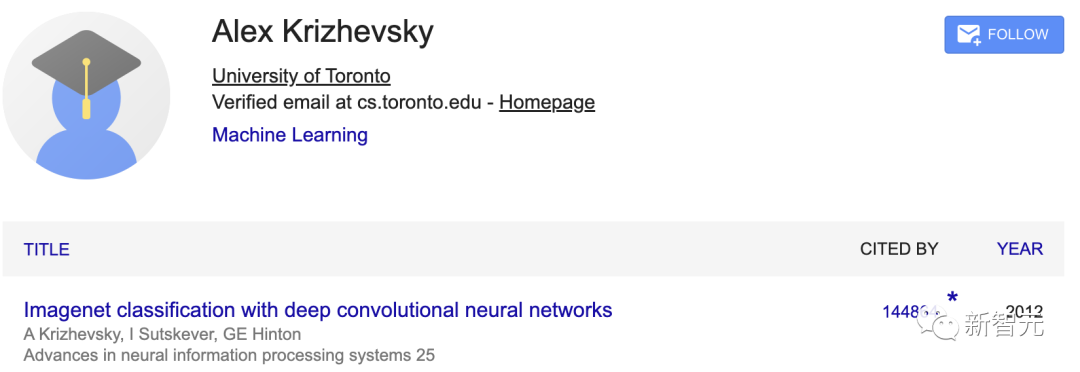Image resolution: width=1080 pixels, height=372 pixels.
Task: Click the authors line A Krizhevsky, I Sutskever
Action: (x=162, y=335)
